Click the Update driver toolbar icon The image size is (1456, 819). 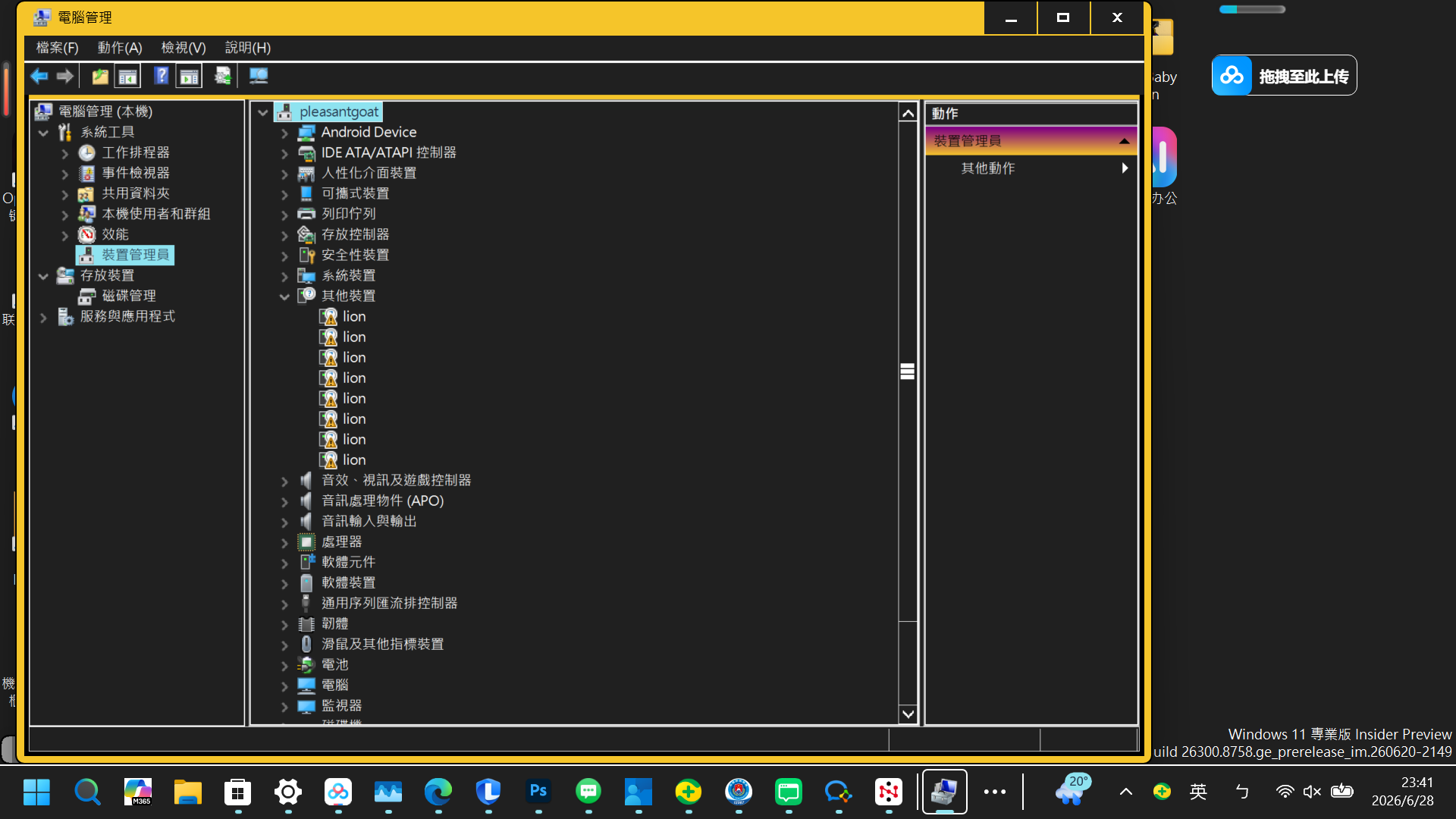click(x=222, y=76)
